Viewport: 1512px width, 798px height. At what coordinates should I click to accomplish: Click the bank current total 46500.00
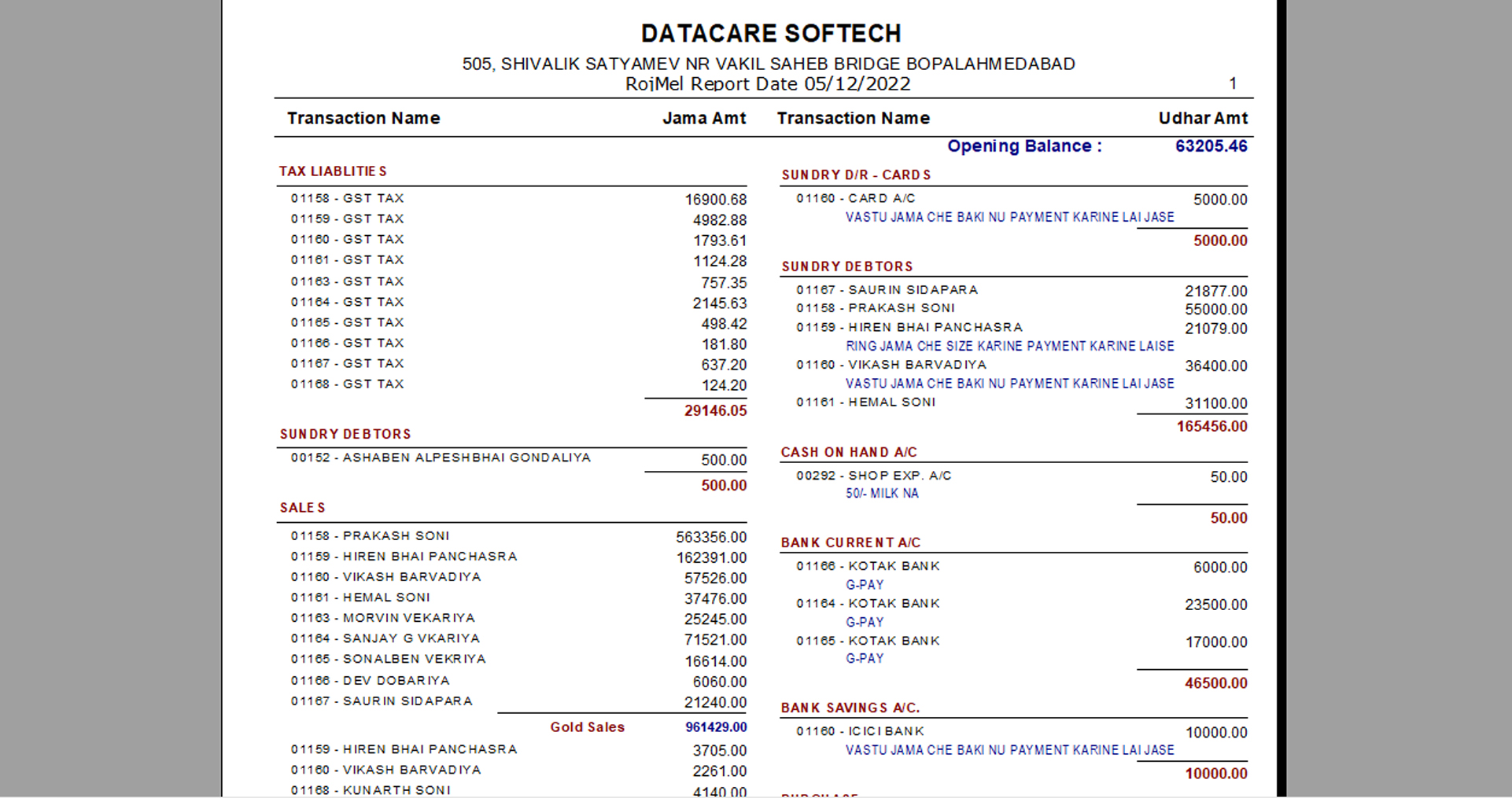(1216, 683)
